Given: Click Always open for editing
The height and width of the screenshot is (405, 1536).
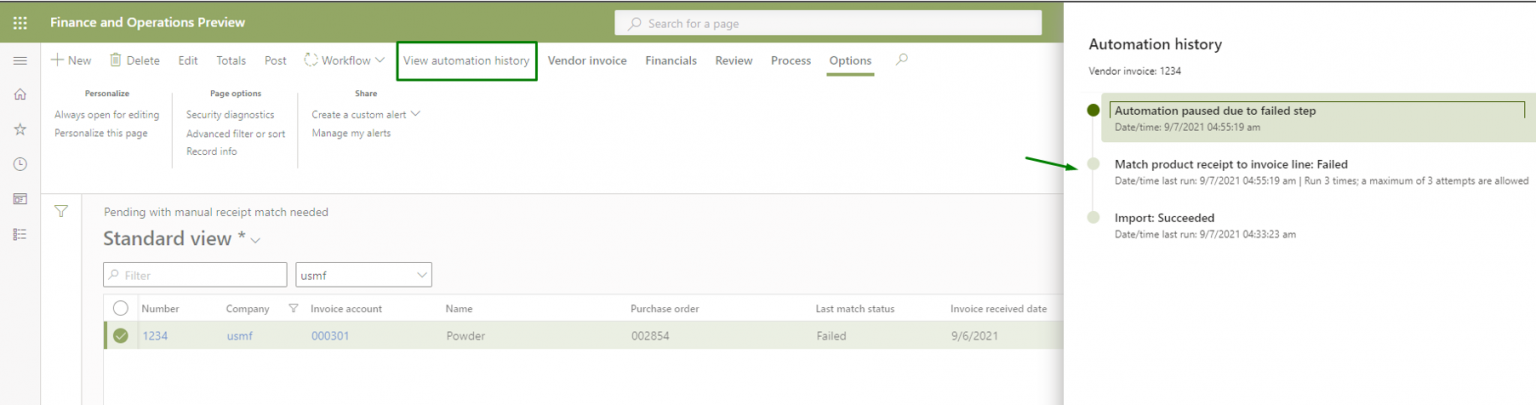Looking at the screenshot, I should [x=107, y=115].
